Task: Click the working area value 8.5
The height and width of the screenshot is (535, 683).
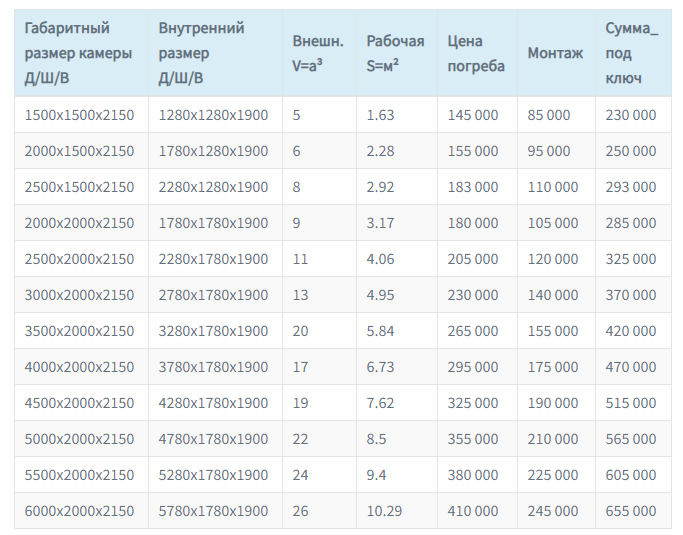Action: tap(376, 439)
